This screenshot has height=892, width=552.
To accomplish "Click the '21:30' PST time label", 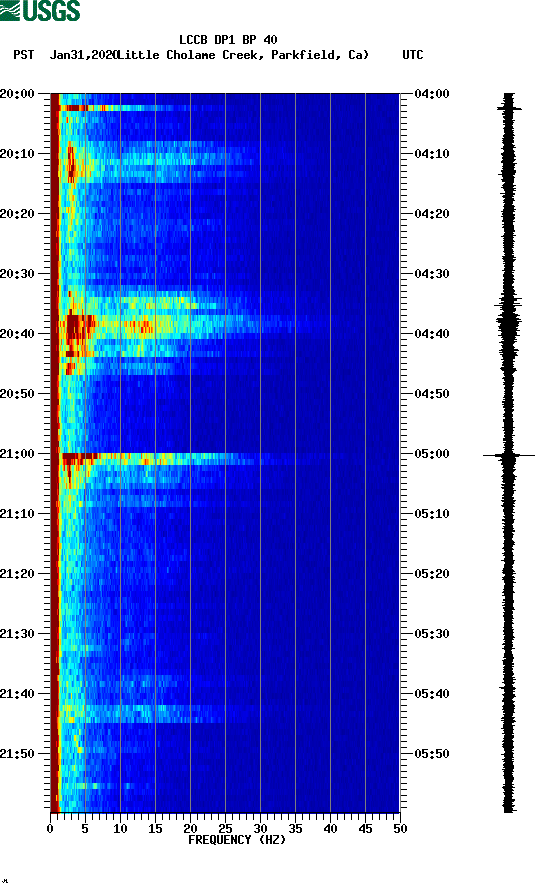I will (x=17, y=634).
